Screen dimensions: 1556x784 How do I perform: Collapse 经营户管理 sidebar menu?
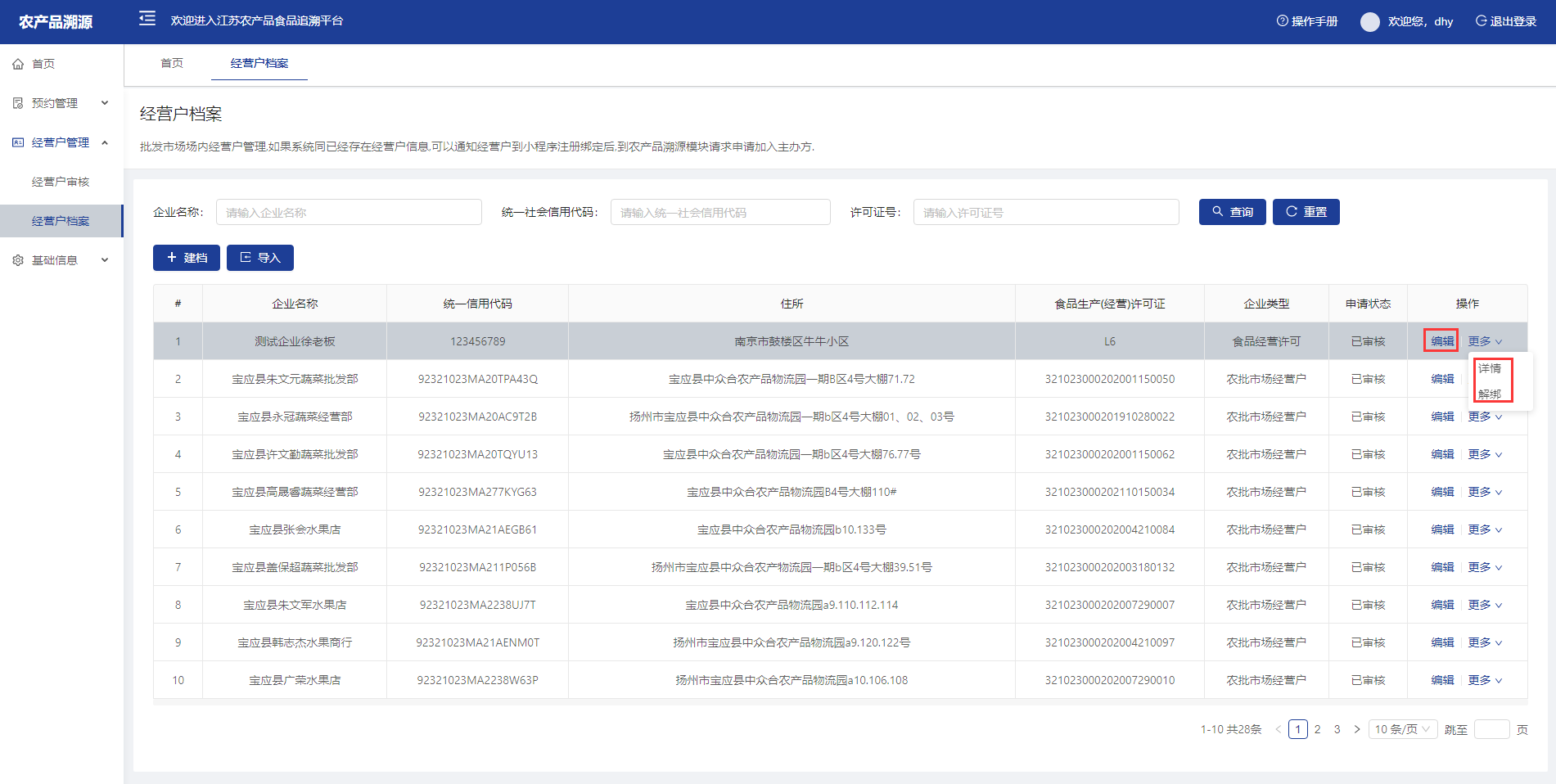(x=61, y=142)
